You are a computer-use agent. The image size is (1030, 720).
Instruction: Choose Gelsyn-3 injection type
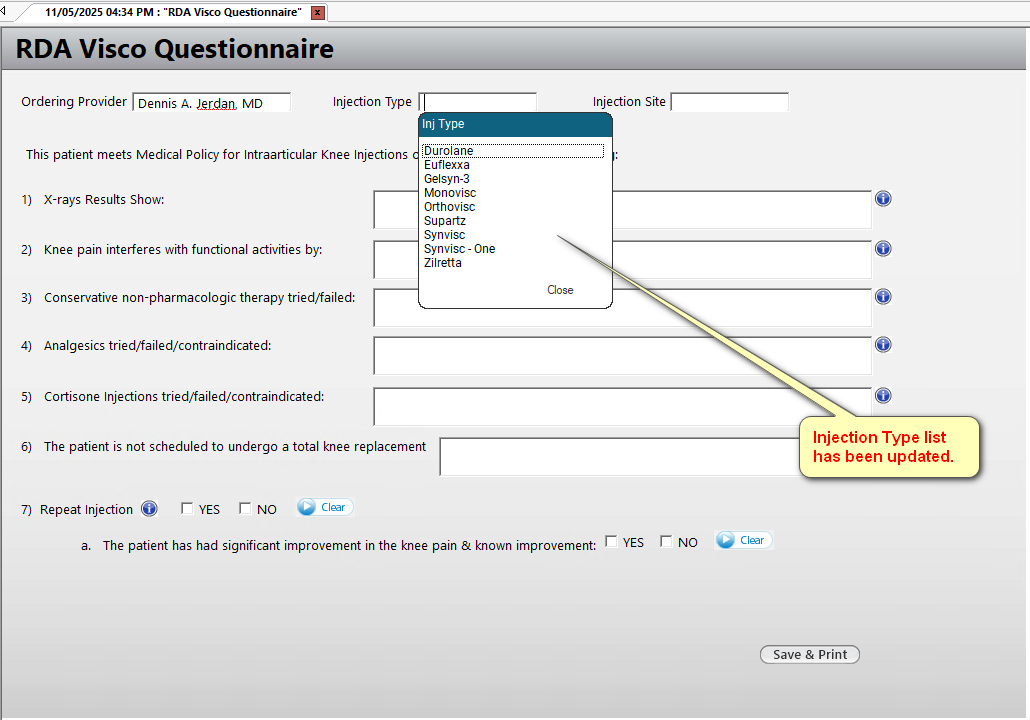(447, 179)
